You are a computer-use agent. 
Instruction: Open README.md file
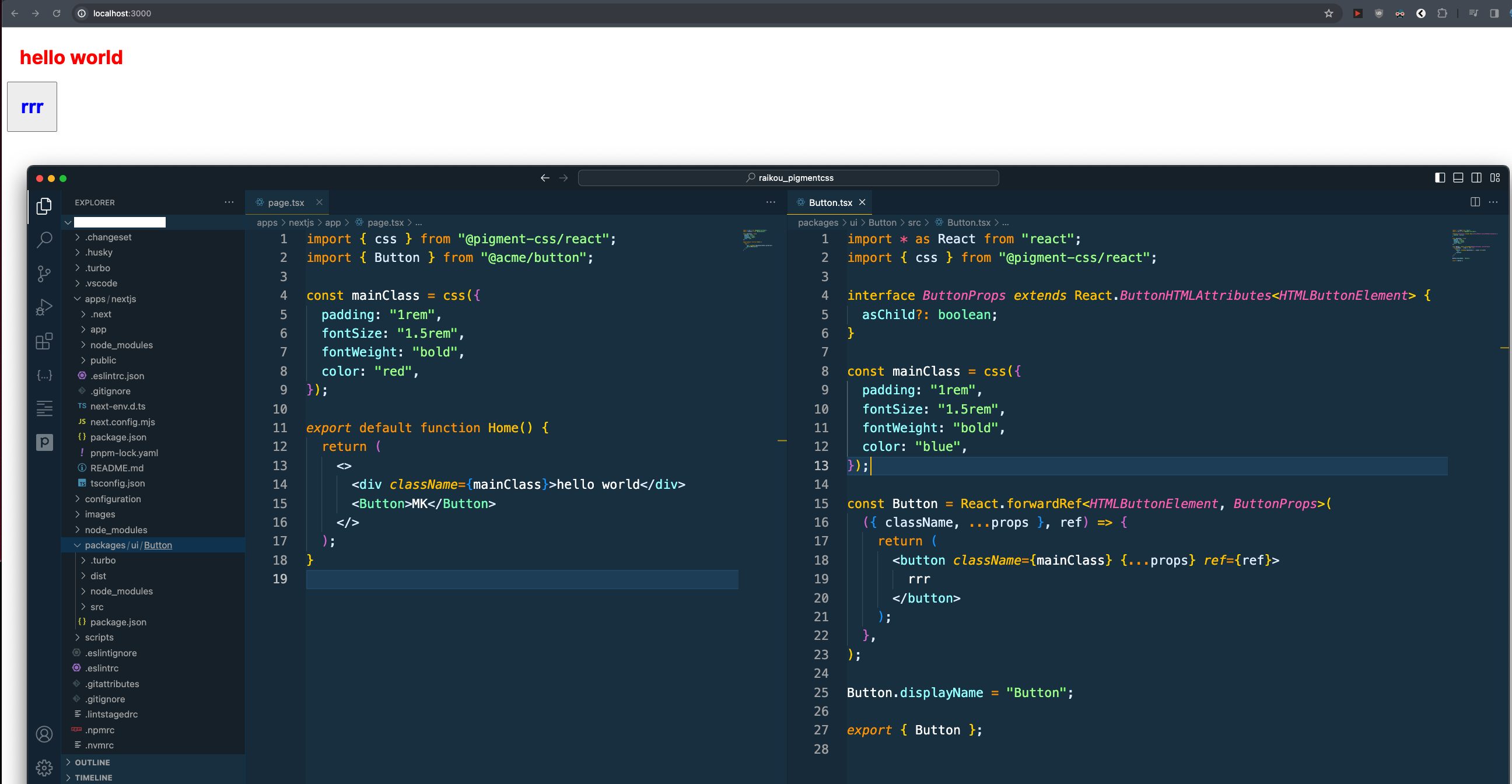[x=153, y=468]
